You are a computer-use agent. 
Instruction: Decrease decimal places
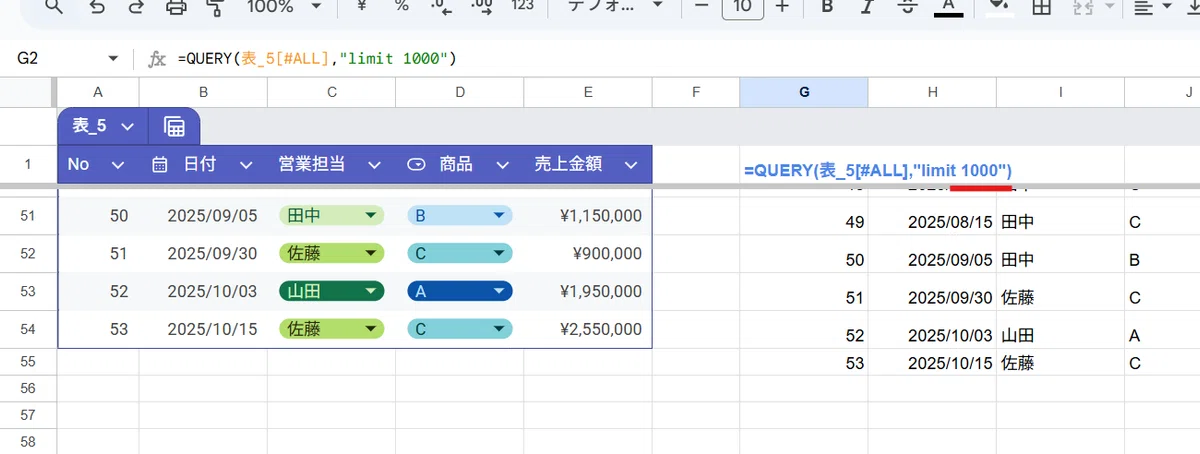[x=441, y=6]
